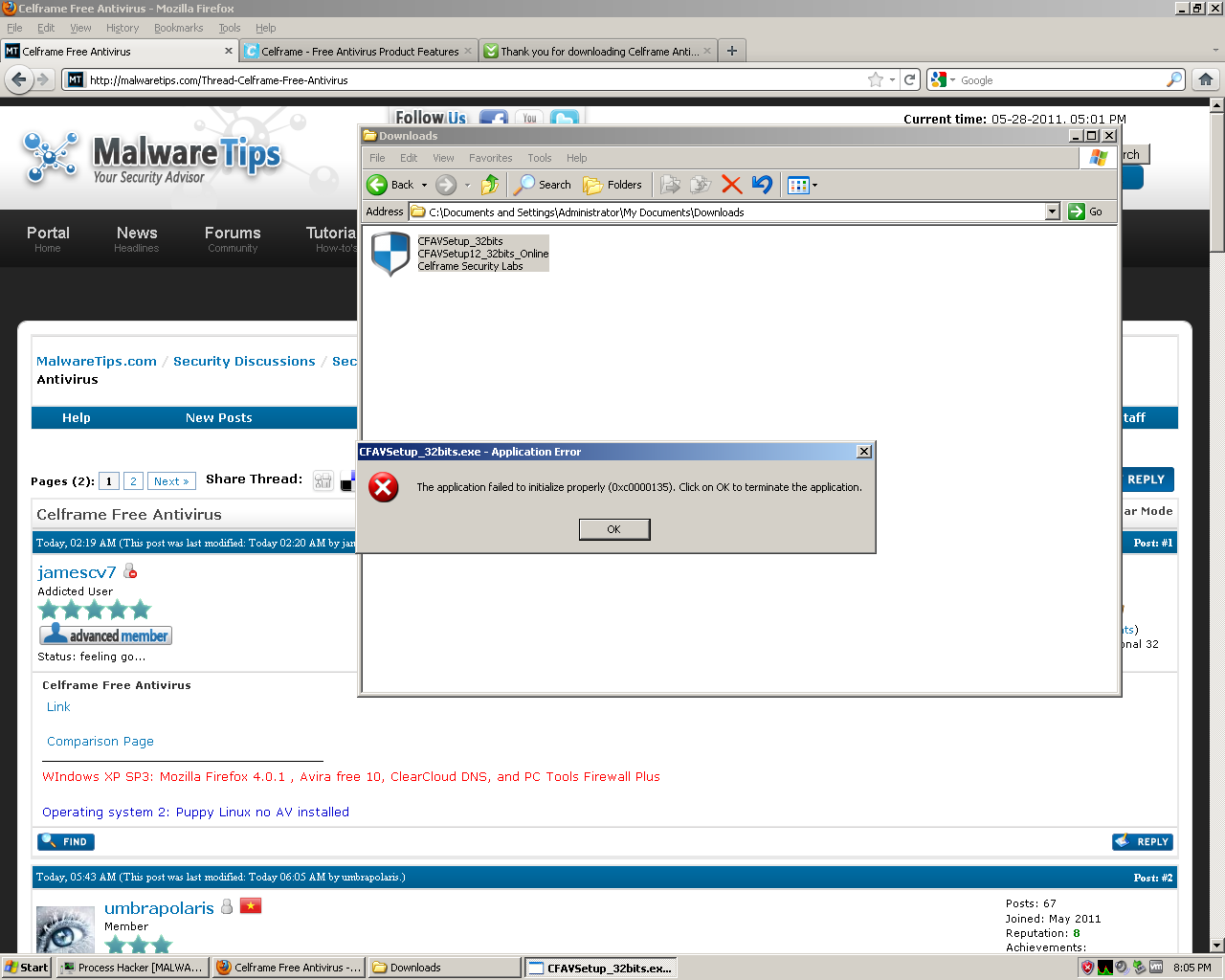Click the Next » pagination link

[171, 481]
